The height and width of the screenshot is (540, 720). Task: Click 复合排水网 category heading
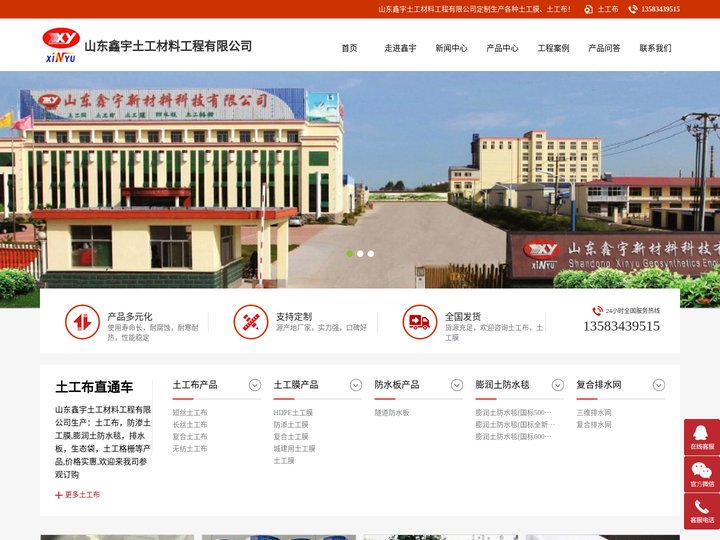tap(599, 384)
